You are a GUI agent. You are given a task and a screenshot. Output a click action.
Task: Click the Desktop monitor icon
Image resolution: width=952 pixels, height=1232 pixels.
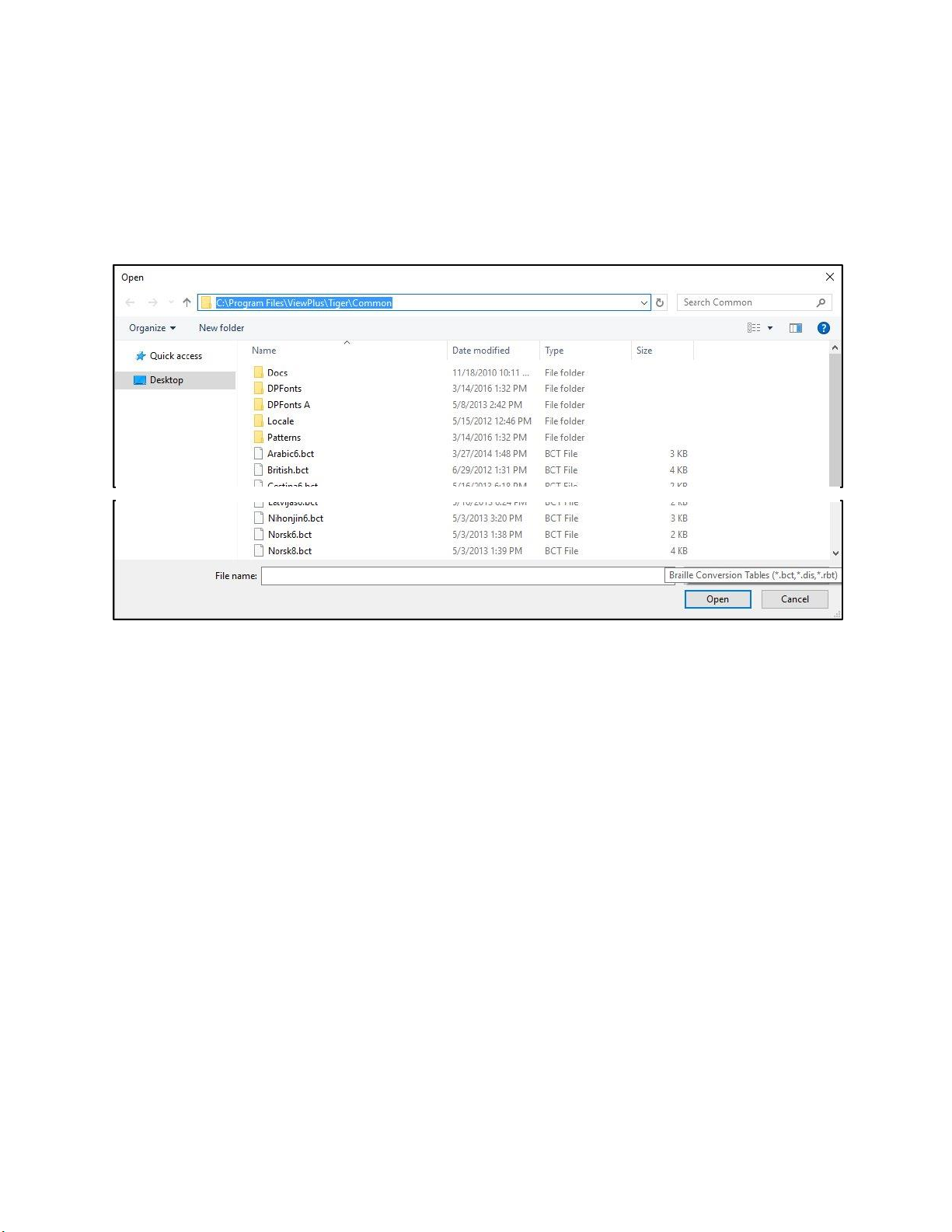click(140, 380)
